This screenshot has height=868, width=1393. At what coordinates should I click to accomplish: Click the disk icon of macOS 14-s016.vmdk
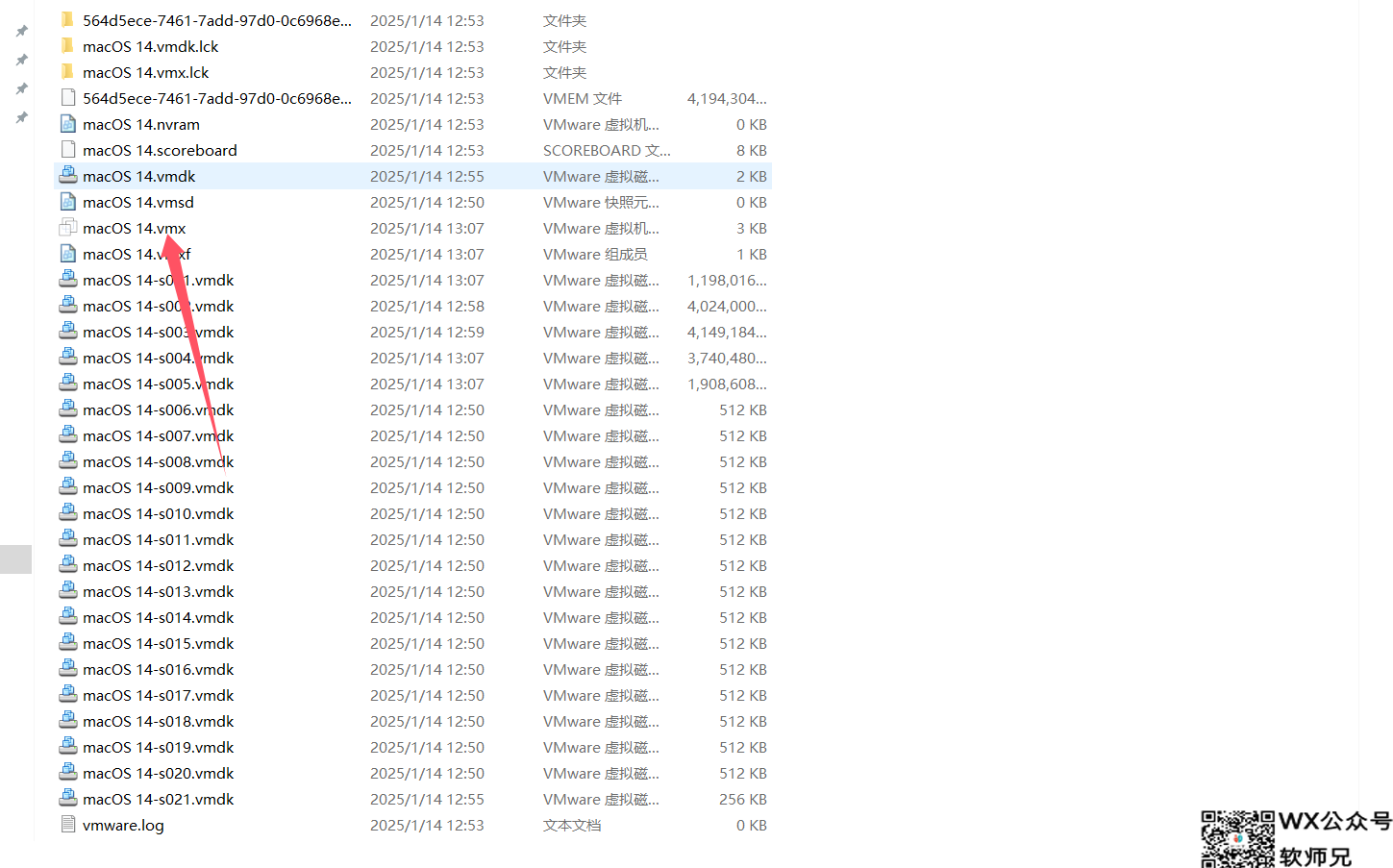click(67, 669)
